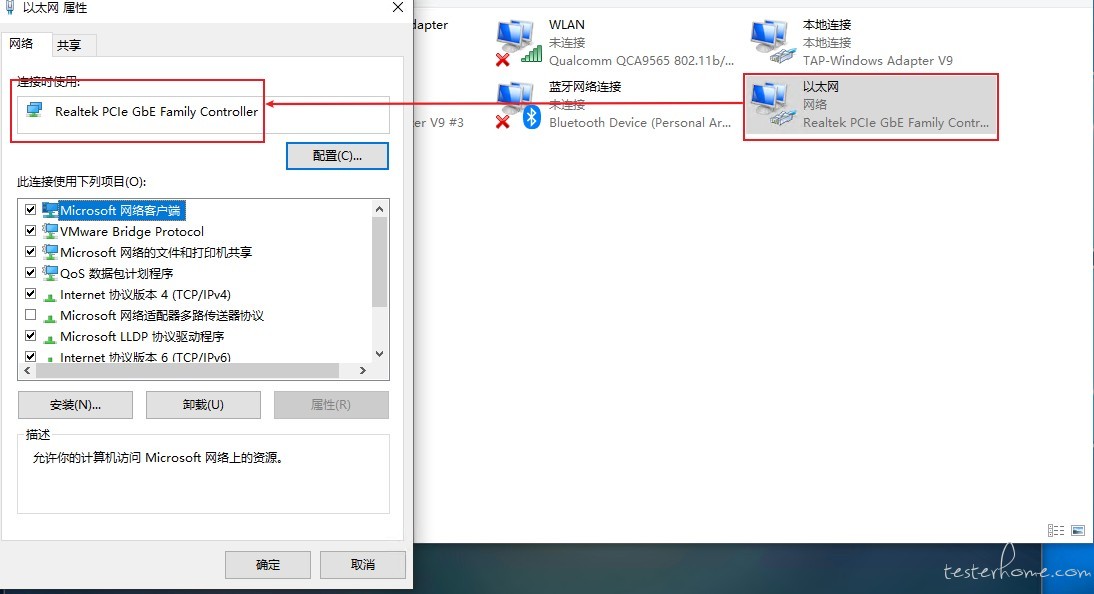Click the 卸载(U) button

203,405
